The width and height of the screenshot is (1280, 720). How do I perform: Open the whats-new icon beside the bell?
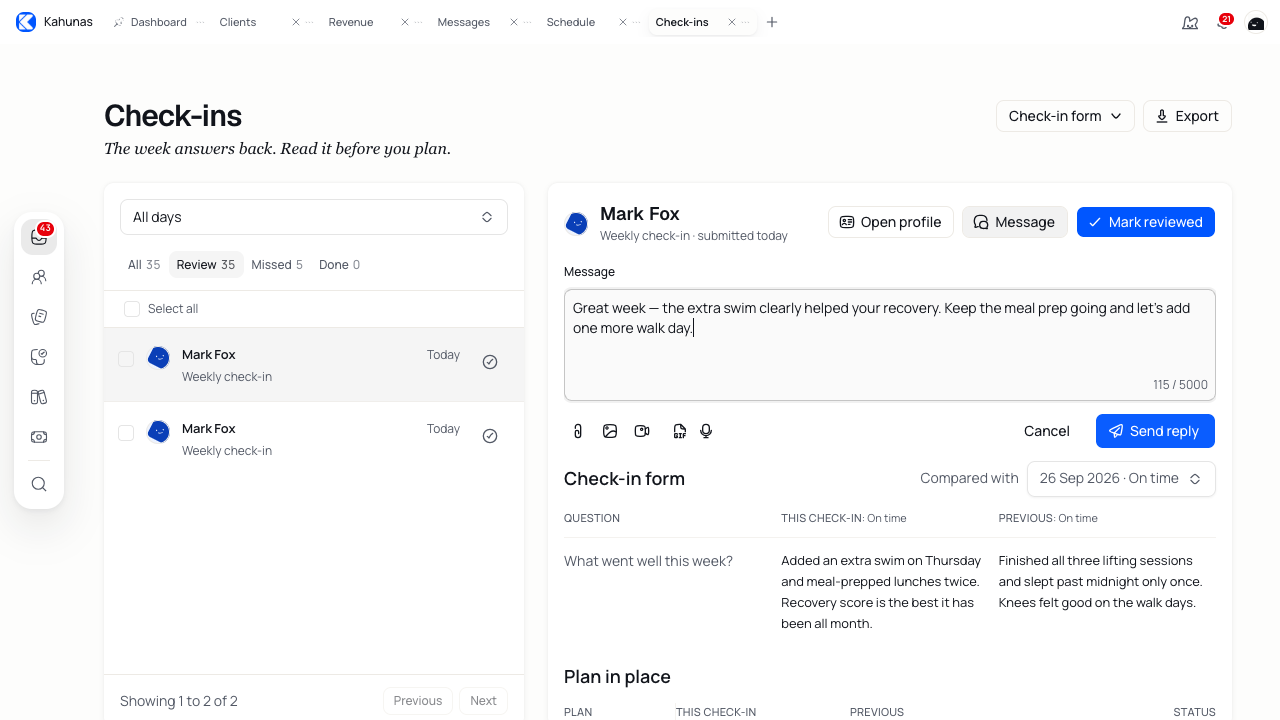pos(1190,22)
